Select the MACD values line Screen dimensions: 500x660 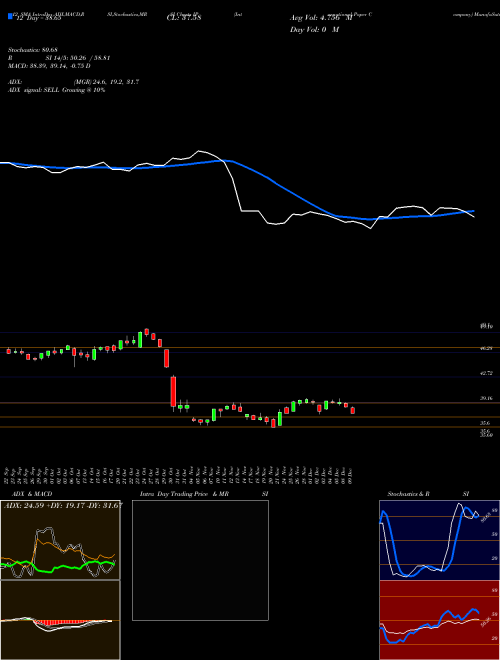(49, 66)
